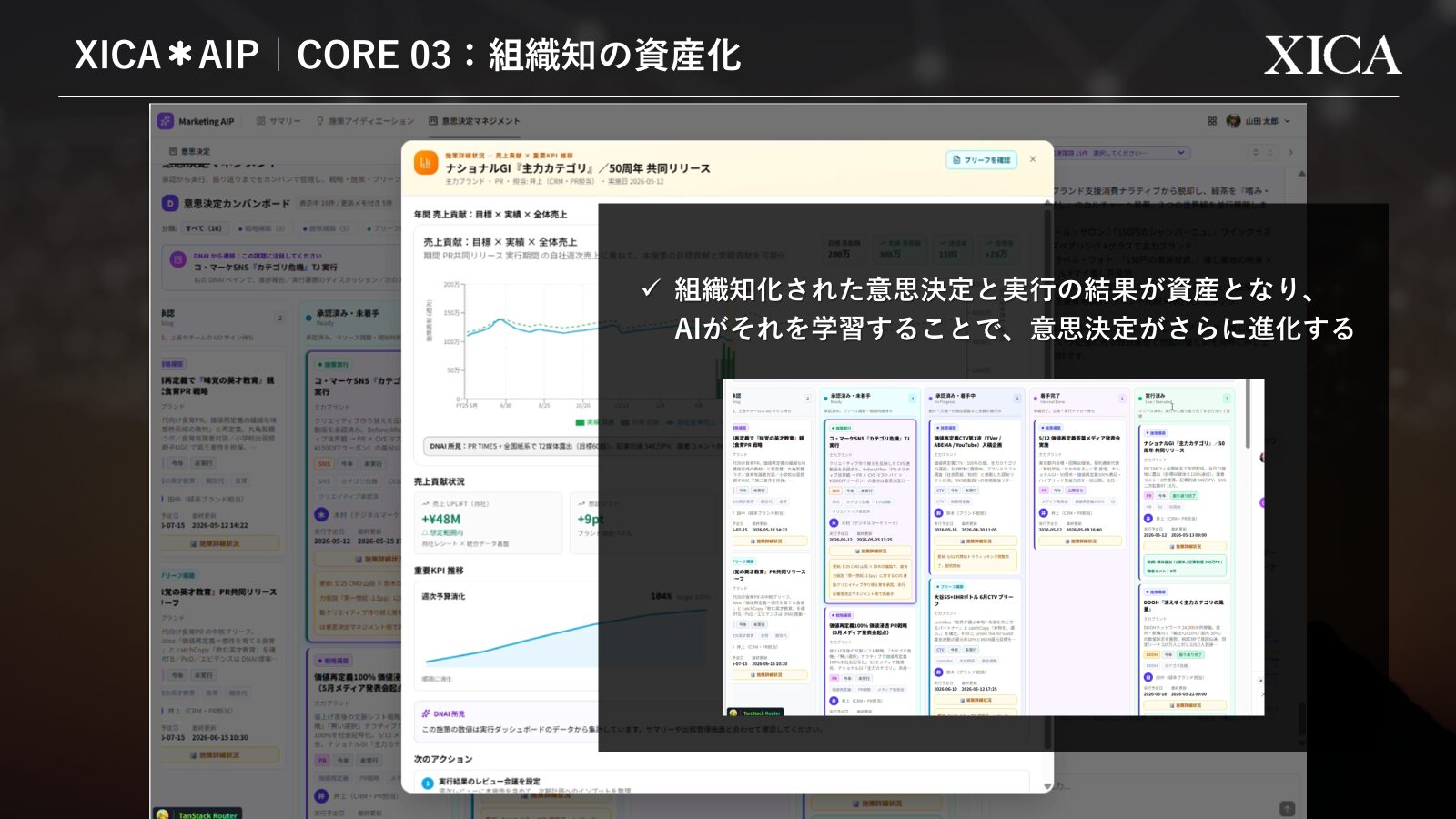Click the grid apps icon near user name
This screenshot has width=1456, height=819.
click(x=1212, y=121)
